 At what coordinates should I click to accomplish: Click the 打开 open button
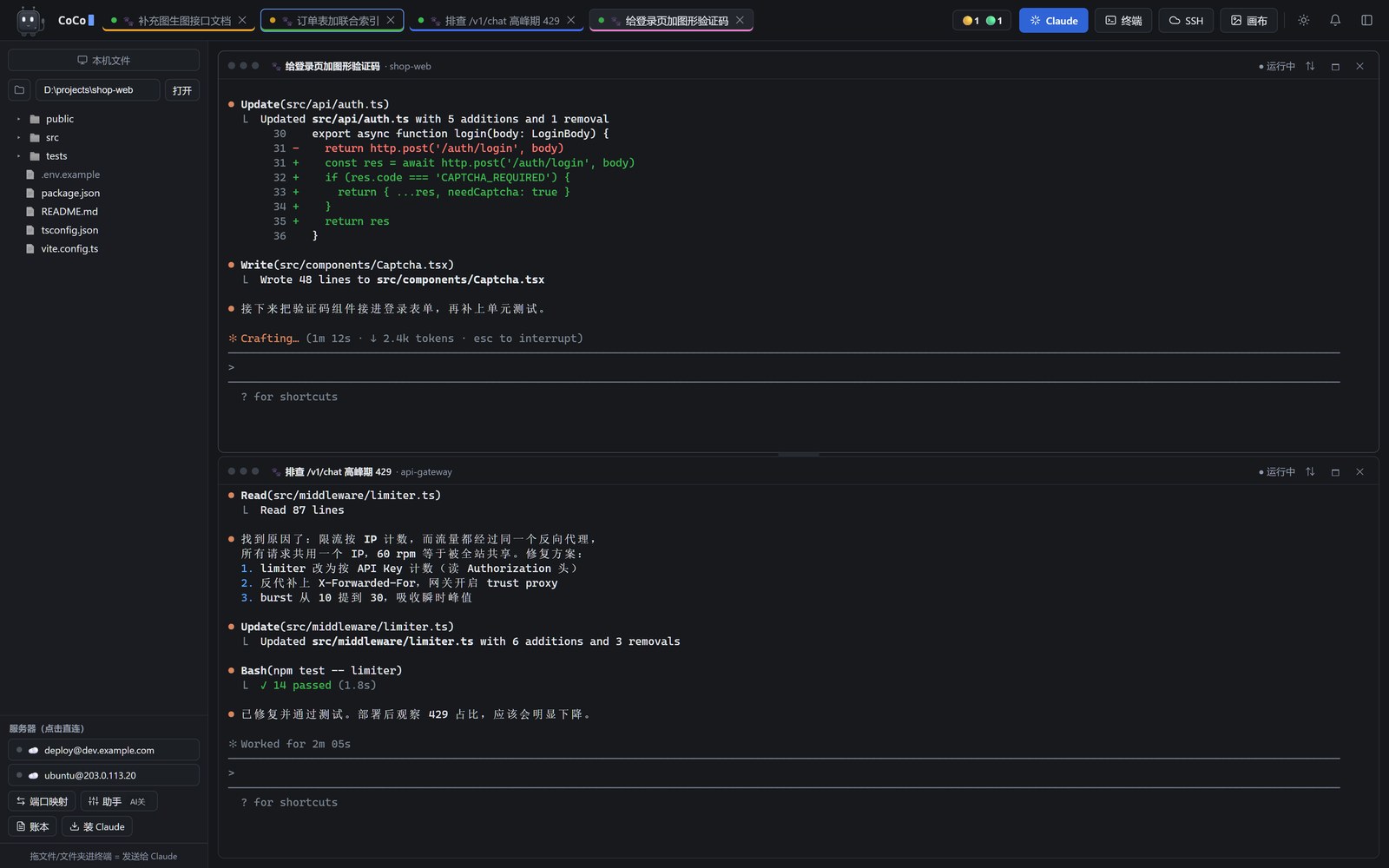pyautogui.click(x=182, y=90)
